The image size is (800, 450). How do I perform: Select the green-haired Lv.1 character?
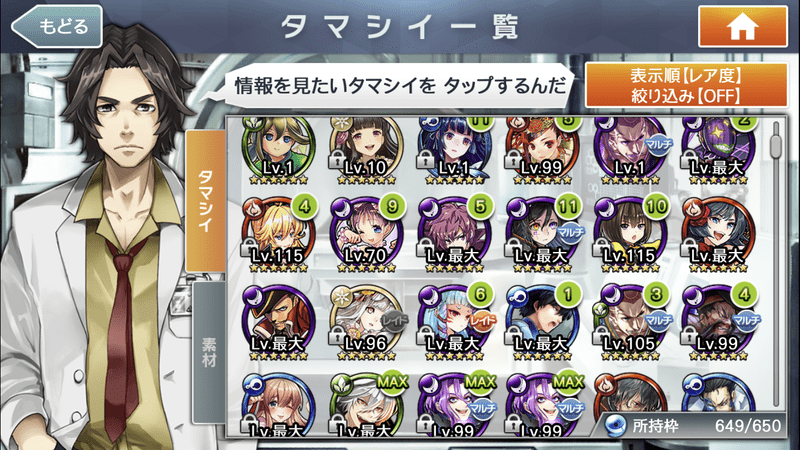click(x=279, y=151)
